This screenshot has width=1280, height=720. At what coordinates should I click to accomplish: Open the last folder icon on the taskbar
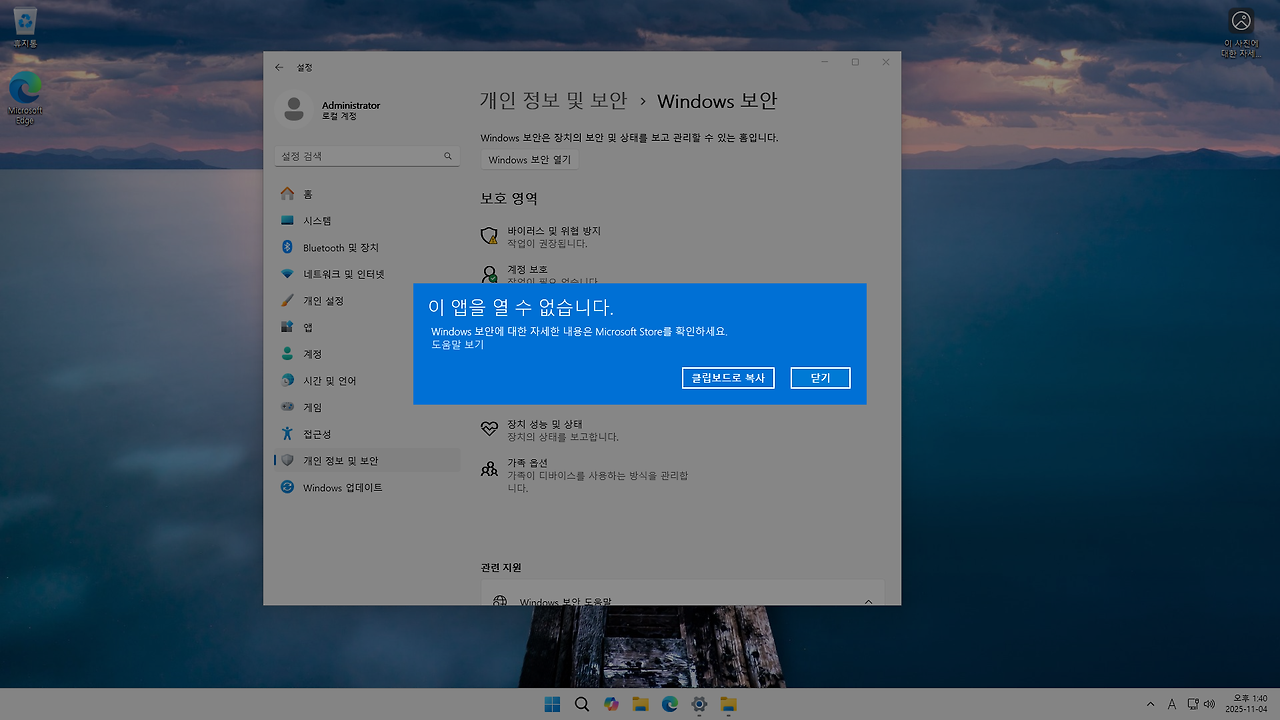point(729,704)
